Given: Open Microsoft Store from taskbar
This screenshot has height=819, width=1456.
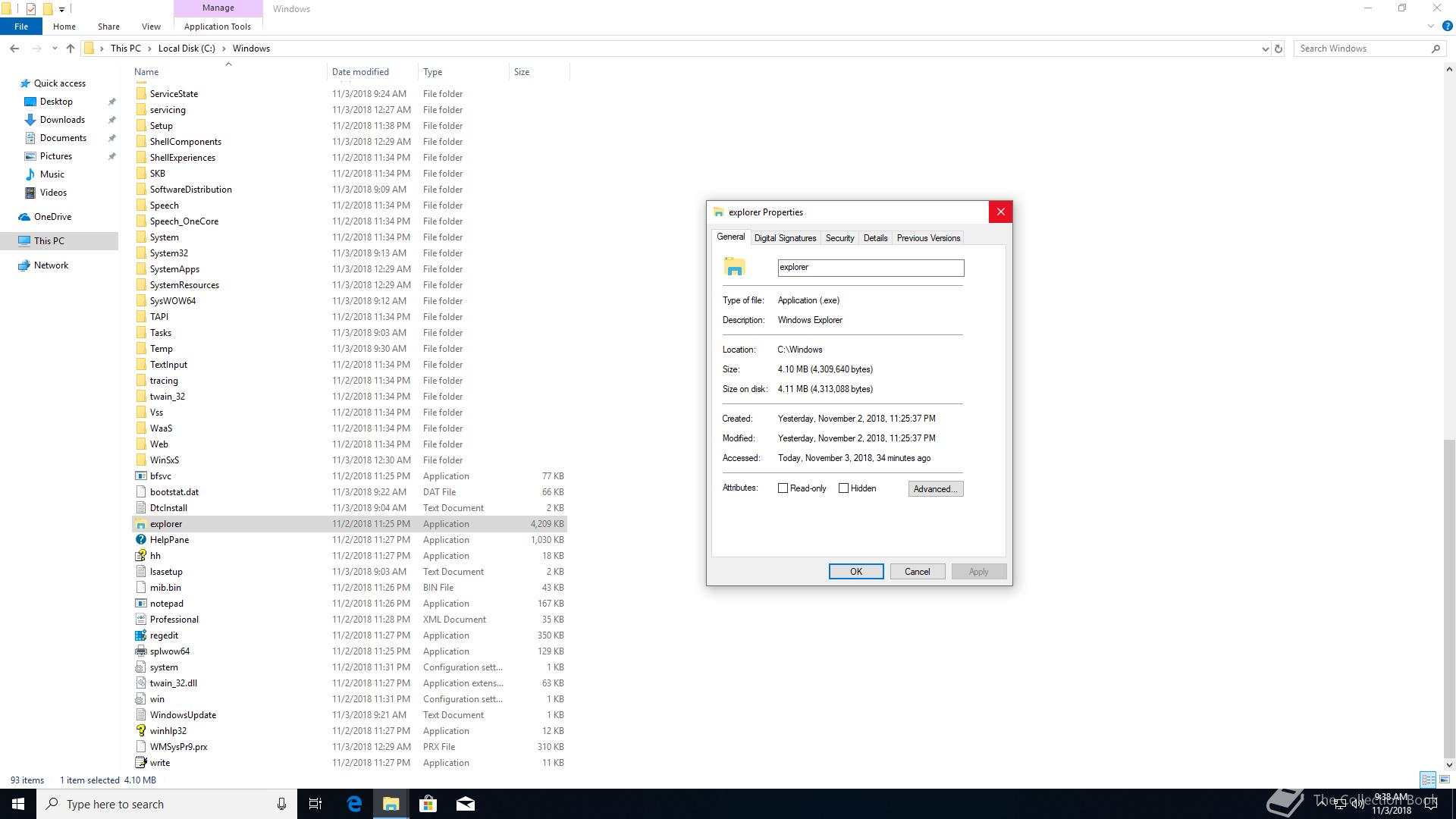Looking at the screenshot, I should click(428, 804).
